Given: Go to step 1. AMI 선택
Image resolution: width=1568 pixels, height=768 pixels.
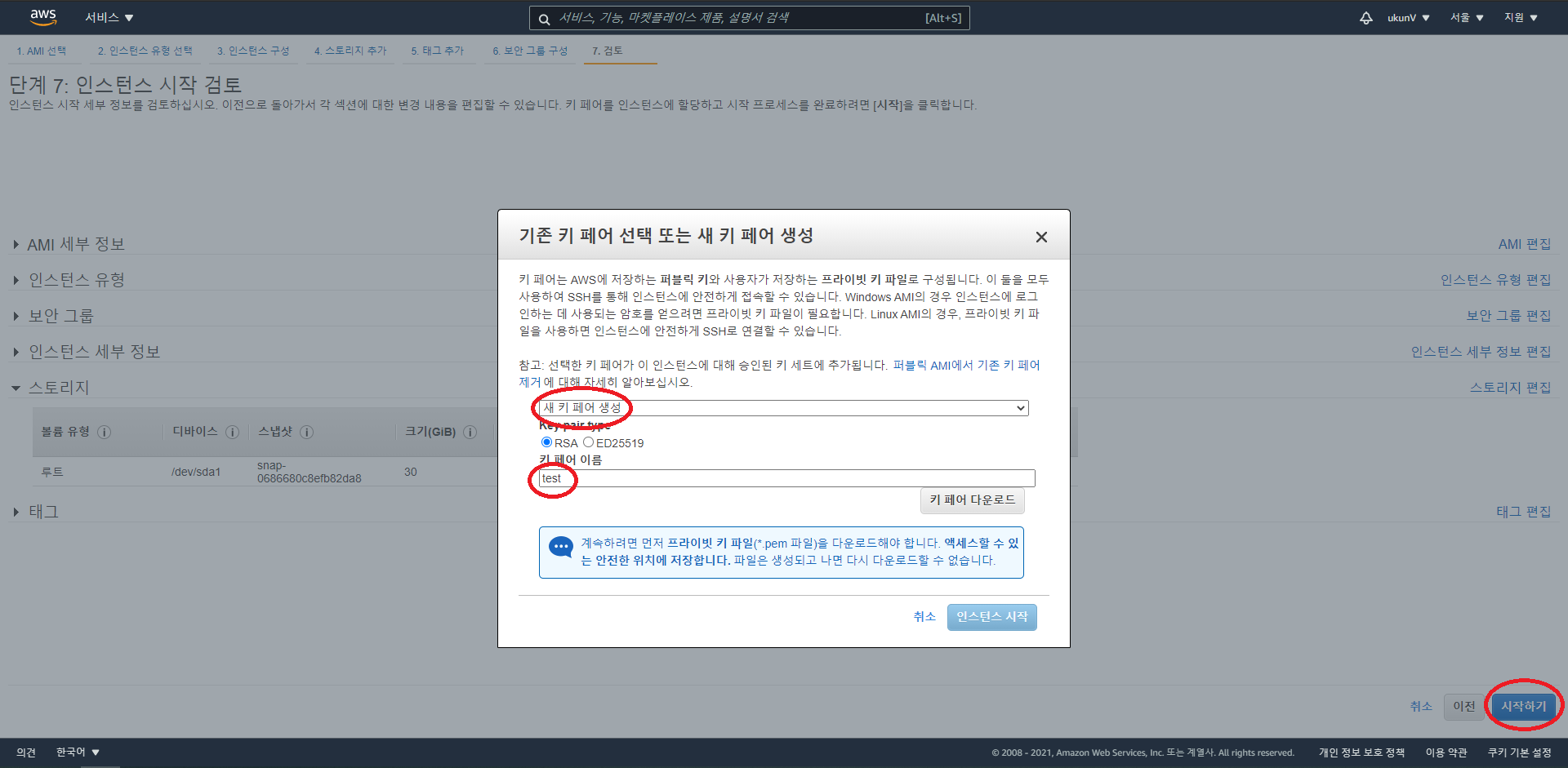Looking at the screenshot, I should point(42,51).
